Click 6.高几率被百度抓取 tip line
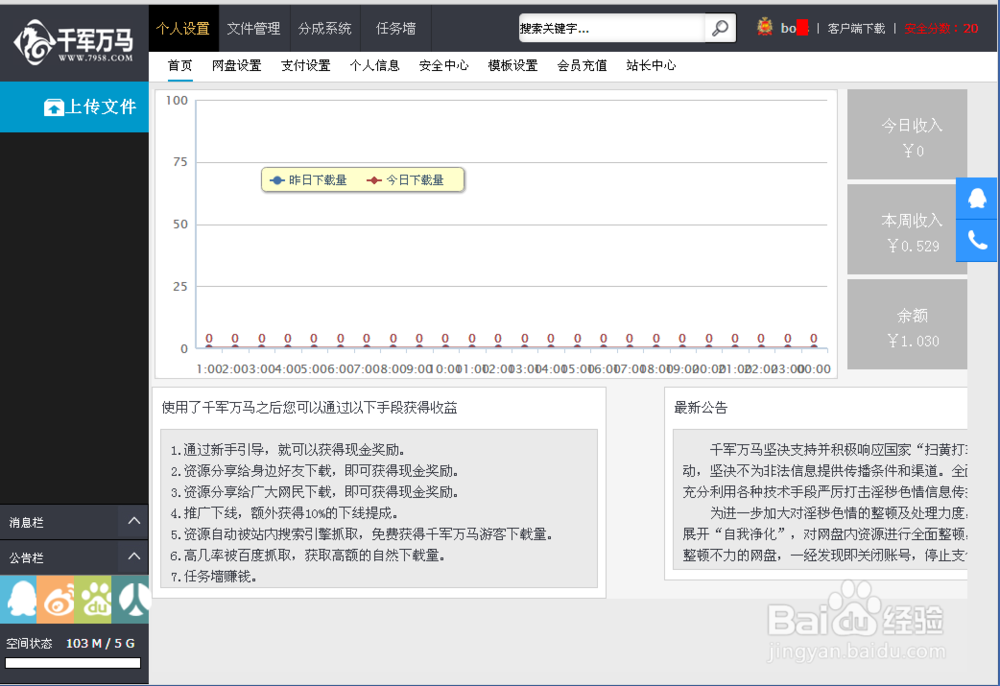Image resolution: width=1000 pixels, height=686 pixels. (307, 556)
